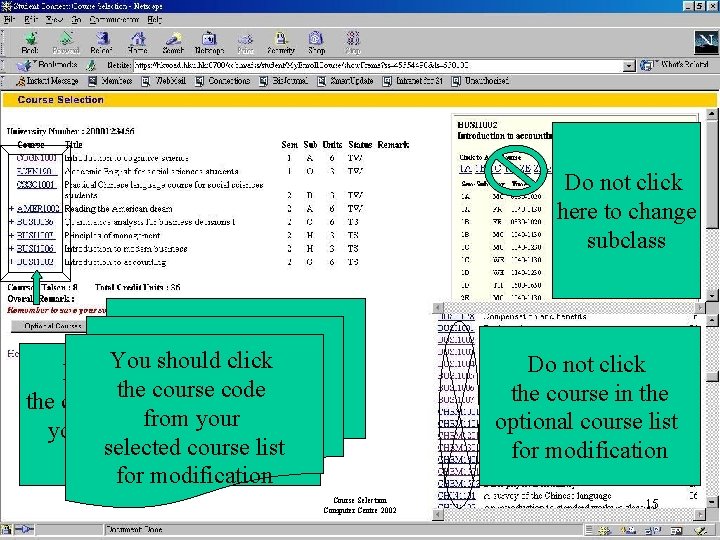Click the Forward navigation icon
Viewport: 720px width, 540px height.
tap(66, 43)
